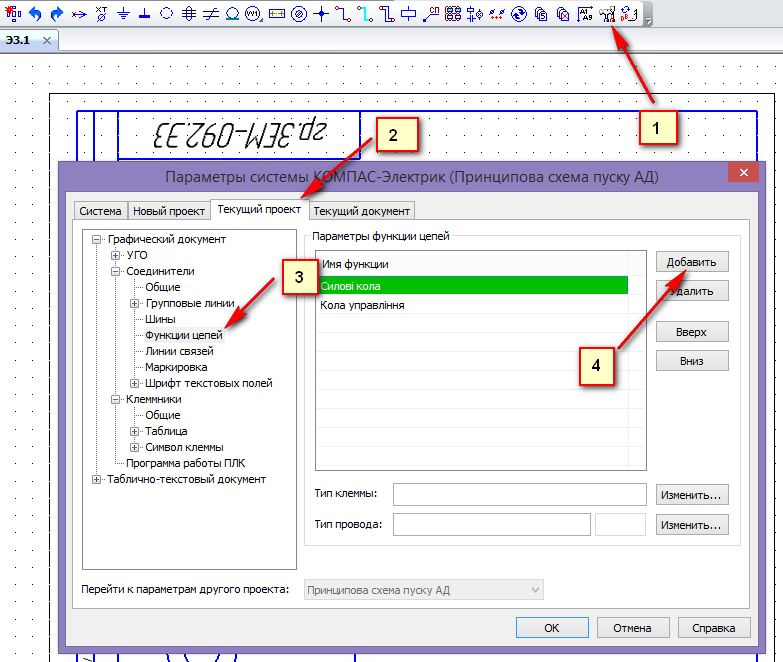Viewport: 783px width, 662px height.
Task: Switch to Новый проект tab
Action: [x=169, y=211]
